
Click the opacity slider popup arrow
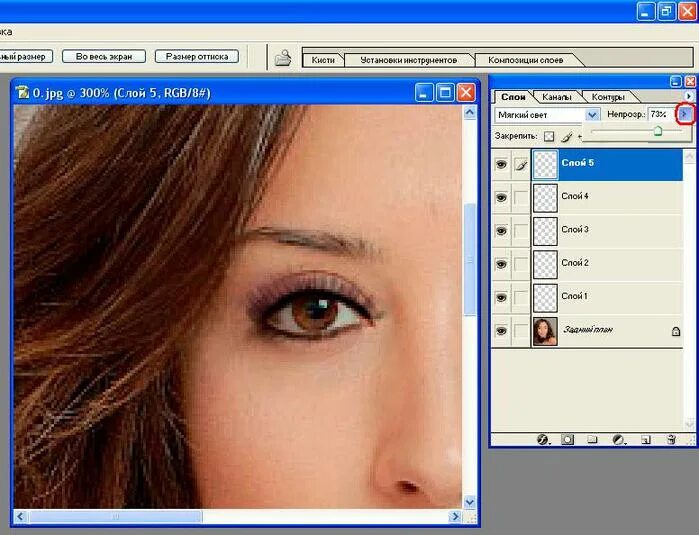tap(684, 114)
